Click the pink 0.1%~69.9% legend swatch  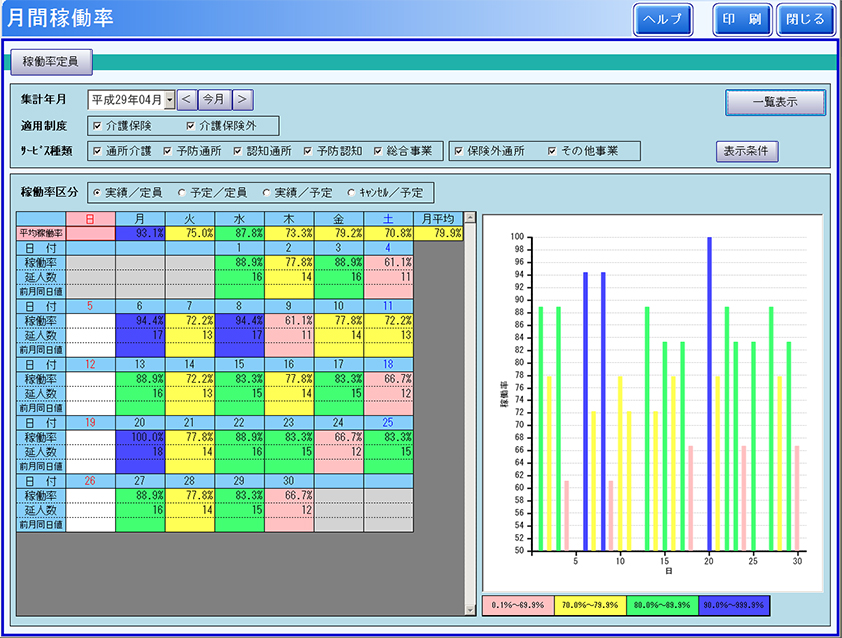pos(518,605)
